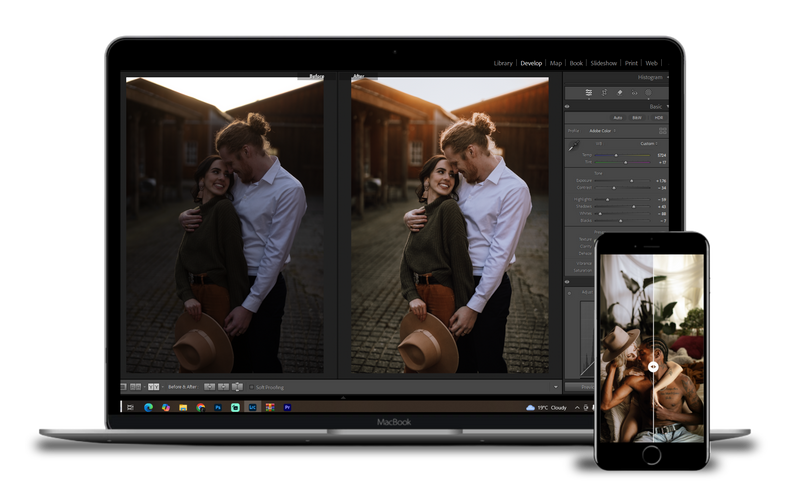This screenshot has width=800, height=500.
Task: Select the Crop overlay tool
Action: 604,92
